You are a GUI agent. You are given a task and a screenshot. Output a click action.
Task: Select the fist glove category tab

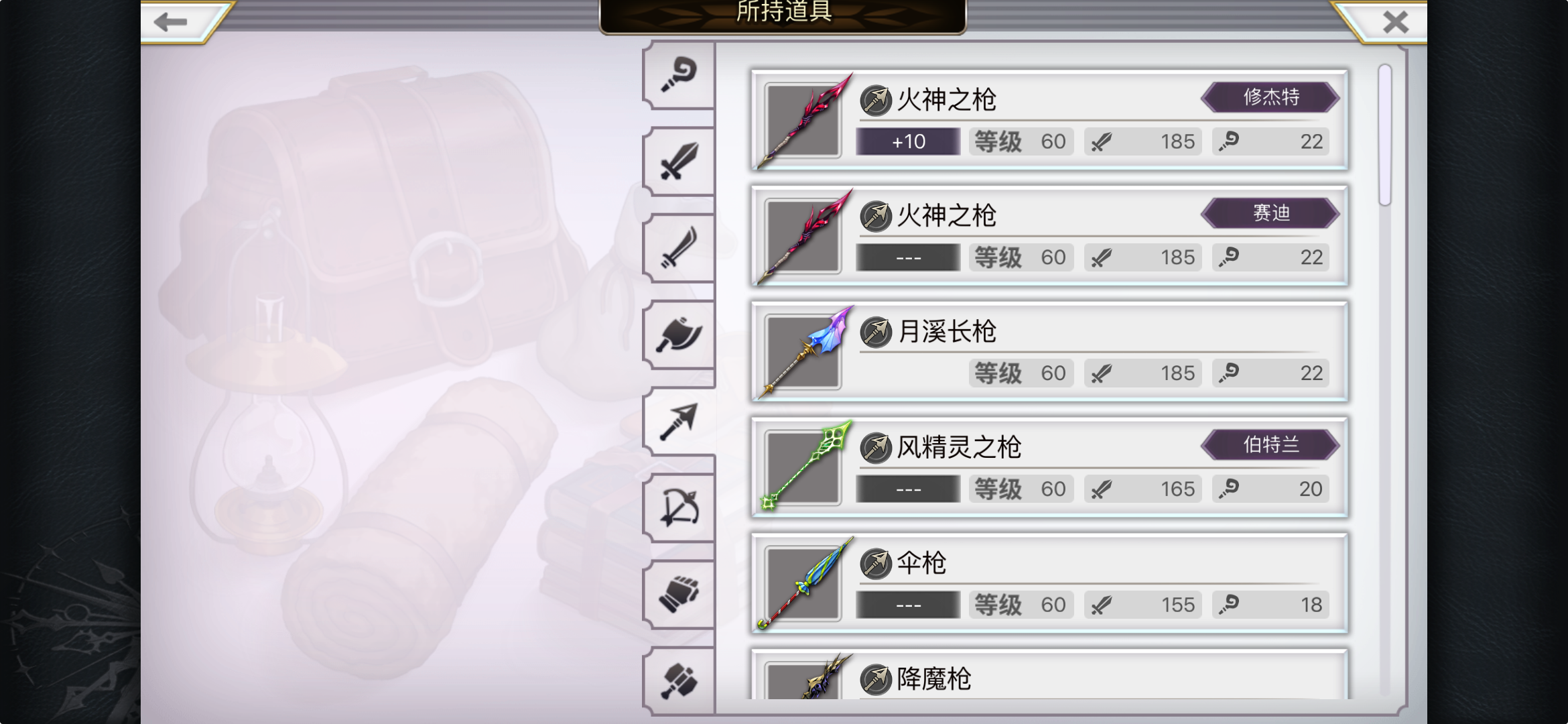point(679,595)
